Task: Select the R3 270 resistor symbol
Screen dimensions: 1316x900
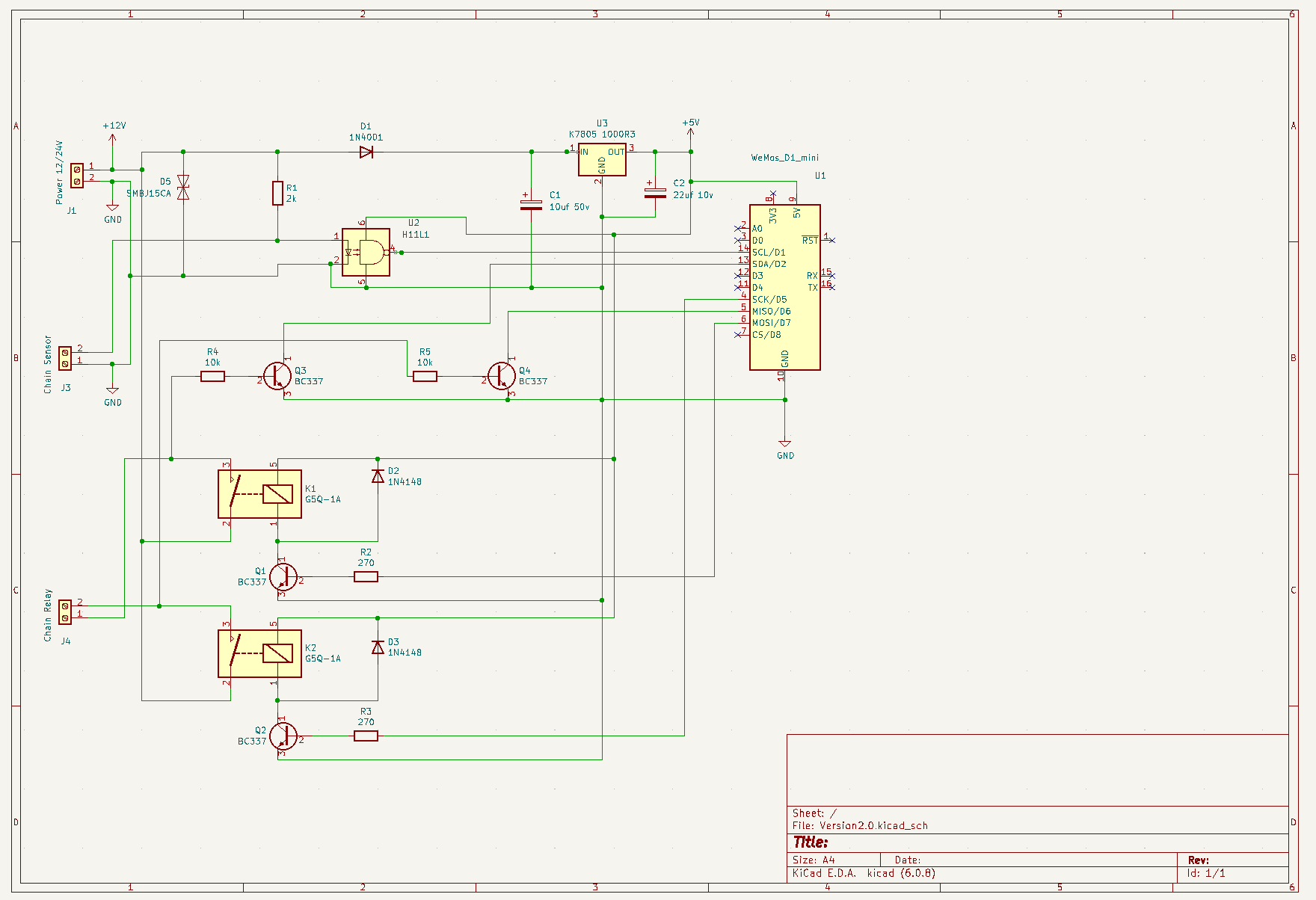Action: click(x=366, y=736)
